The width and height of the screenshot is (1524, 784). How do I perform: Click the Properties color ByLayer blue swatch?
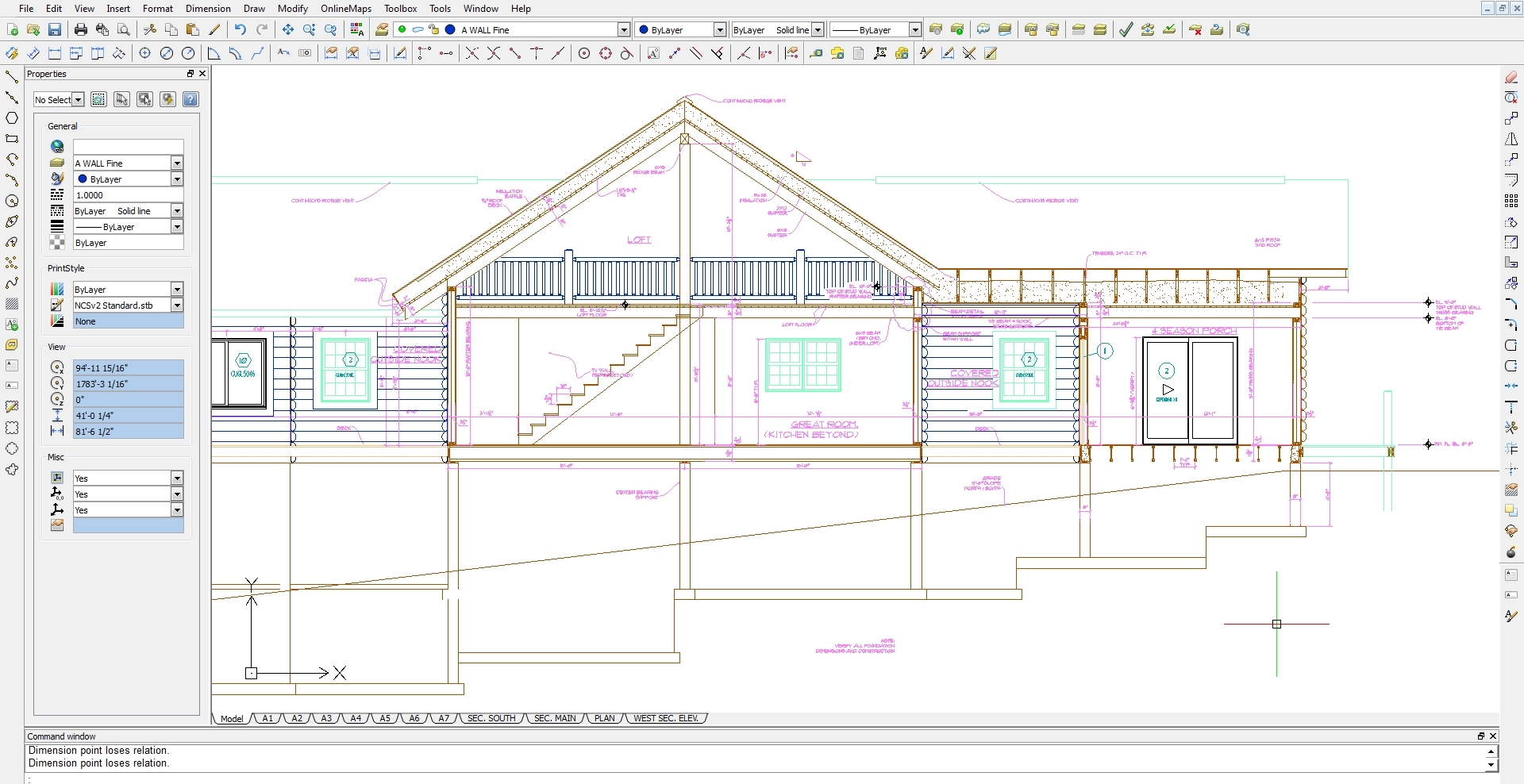pos(83,179)
